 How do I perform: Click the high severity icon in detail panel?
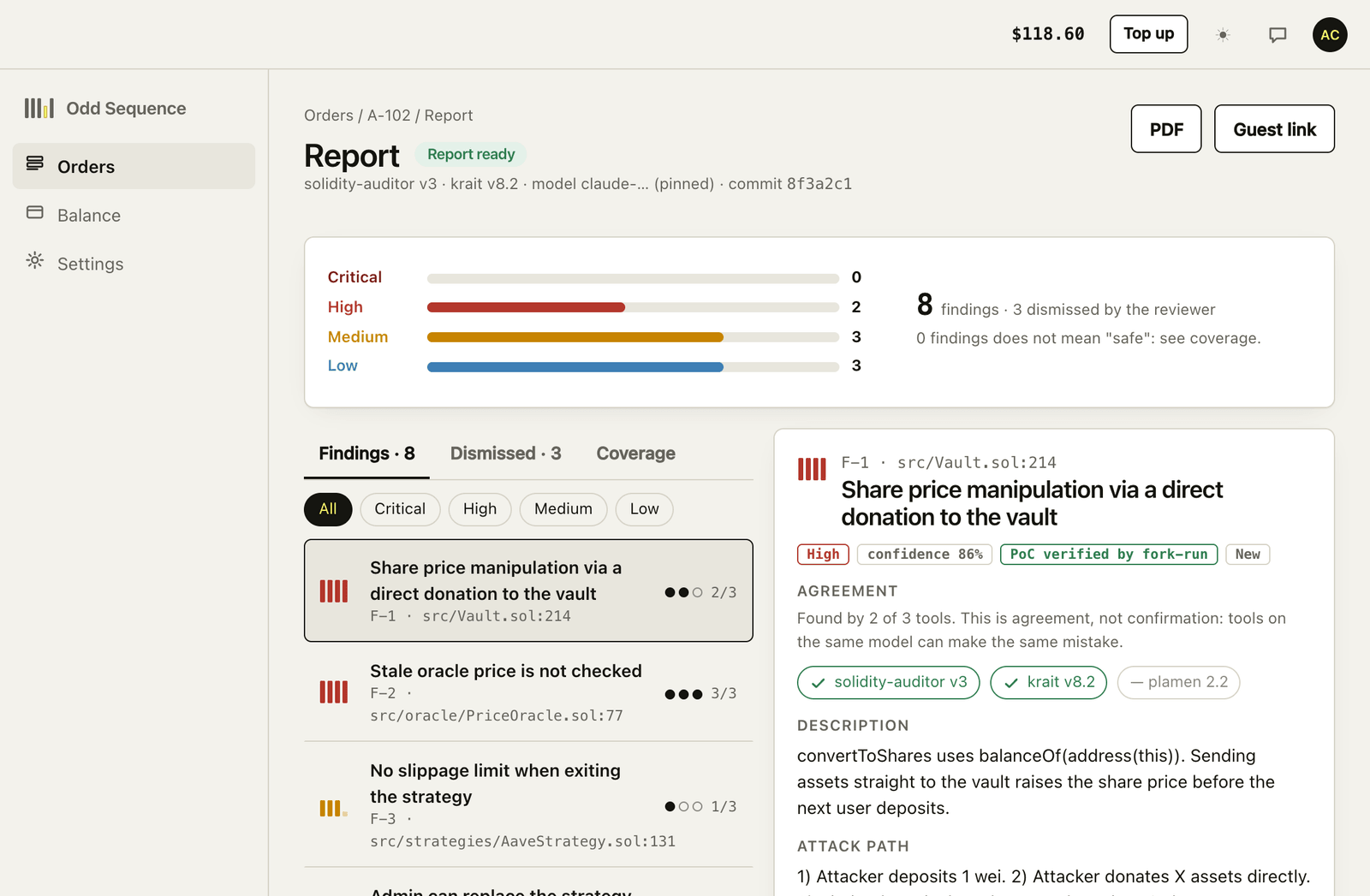point(812,469)
